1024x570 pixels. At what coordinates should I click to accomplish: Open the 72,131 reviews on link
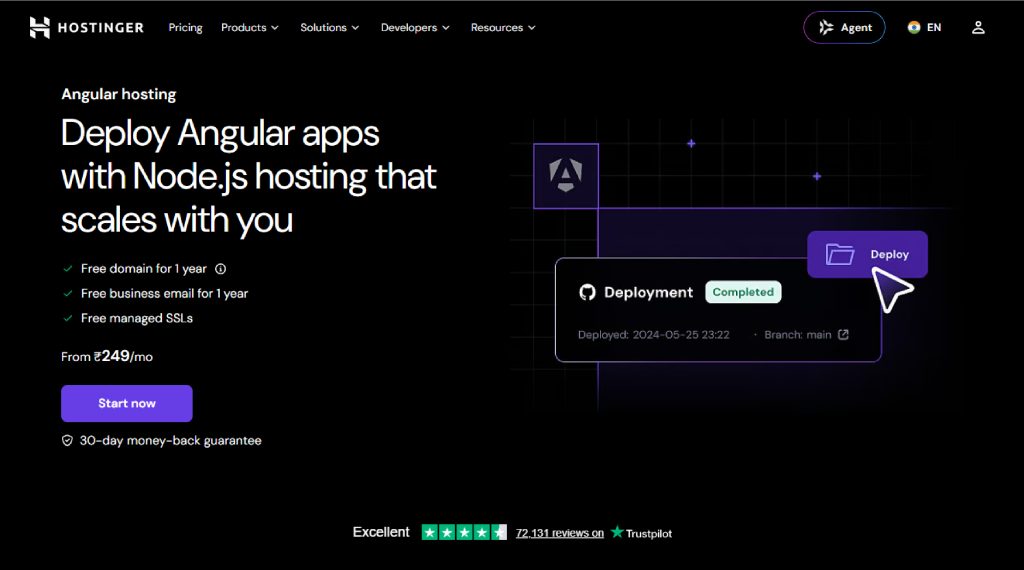point(560,533)
